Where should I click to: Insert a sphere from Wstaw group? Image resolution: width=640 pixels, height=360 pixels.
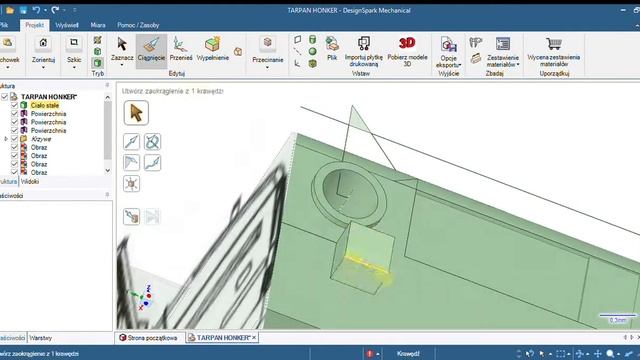312,51
